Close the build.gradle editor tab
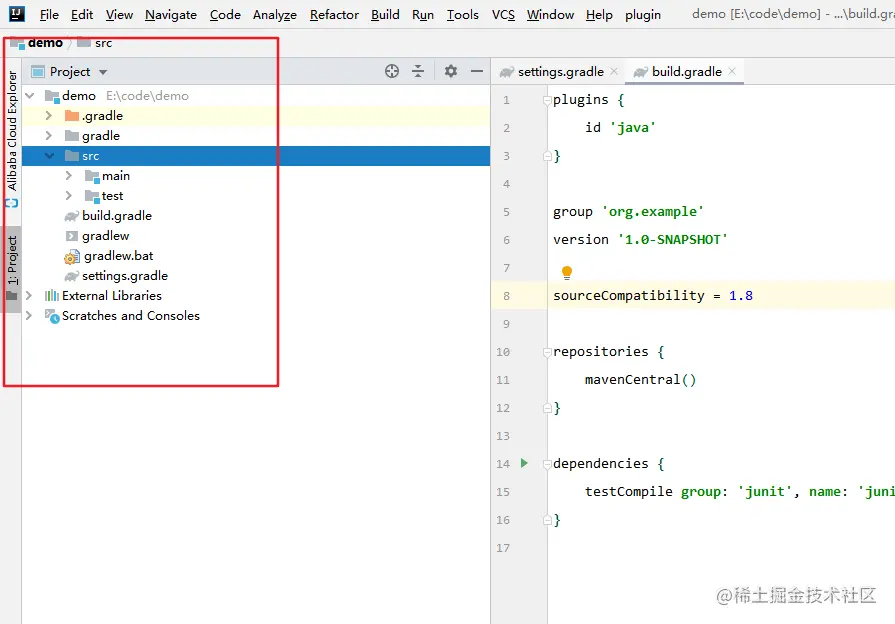Screen dimensions: 895x624 pos(732,71)
